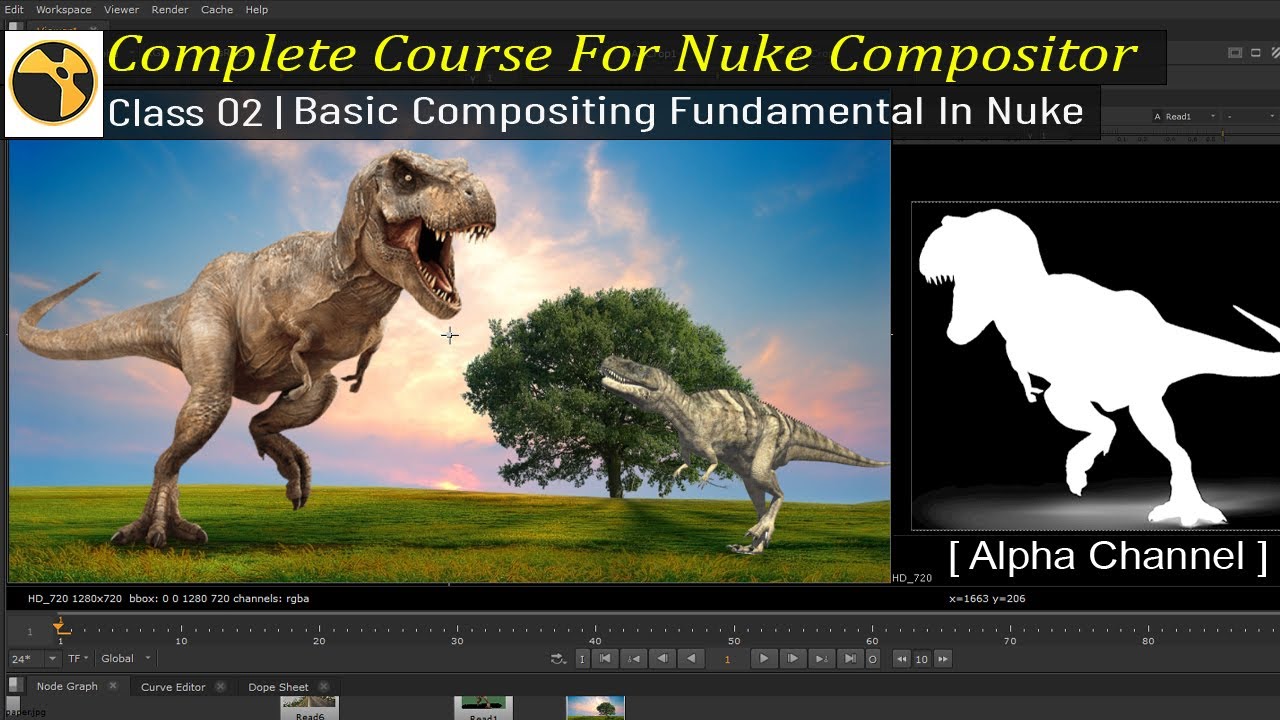The width and height of the screenshot is (1280, 720).
Task: Switch to the Curve Editor tab
Action: pyautogui.click(x=173, y=687)
